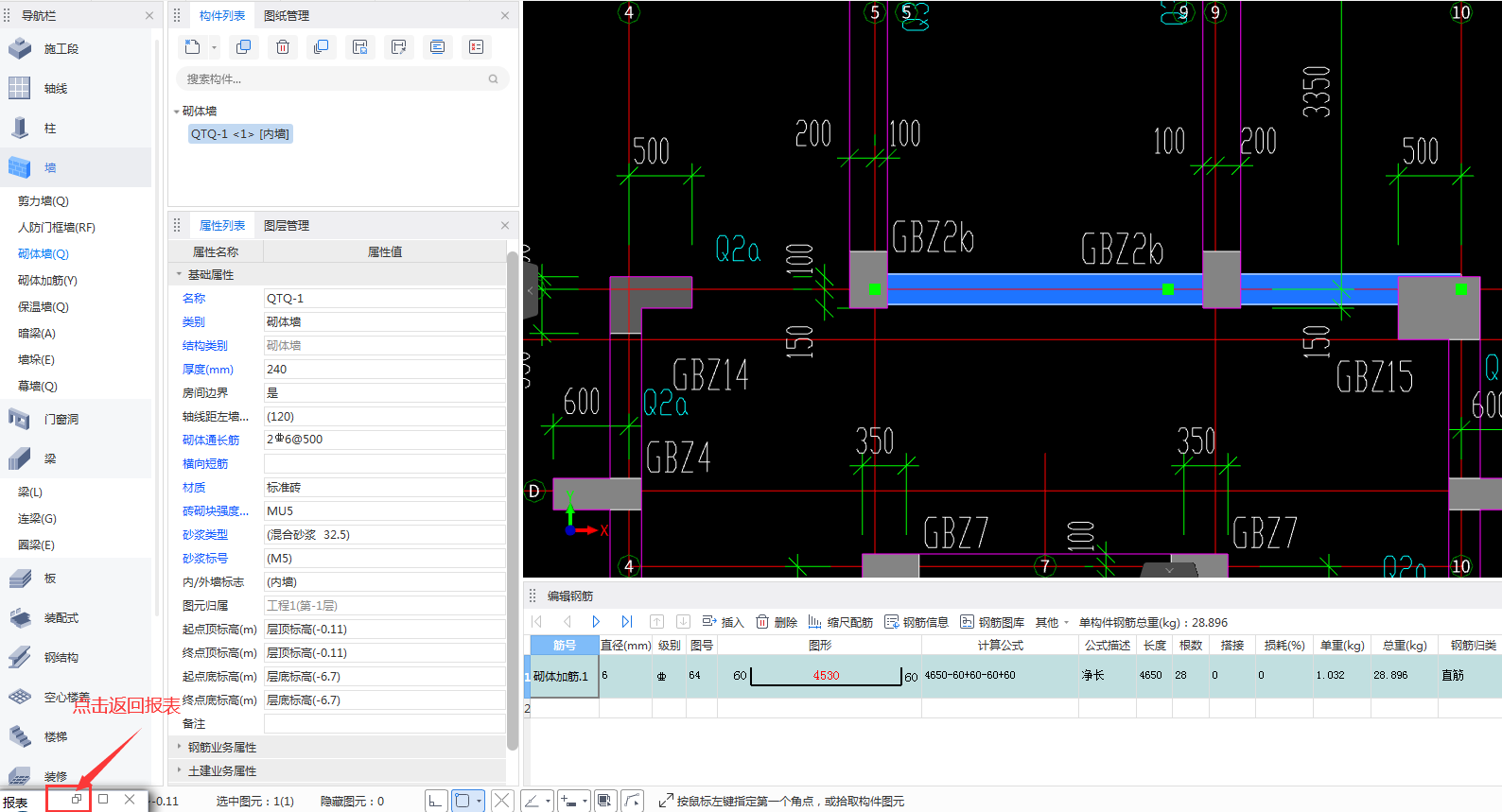Toggle the rectangle snap mode icon

click(x=463, y=801)
